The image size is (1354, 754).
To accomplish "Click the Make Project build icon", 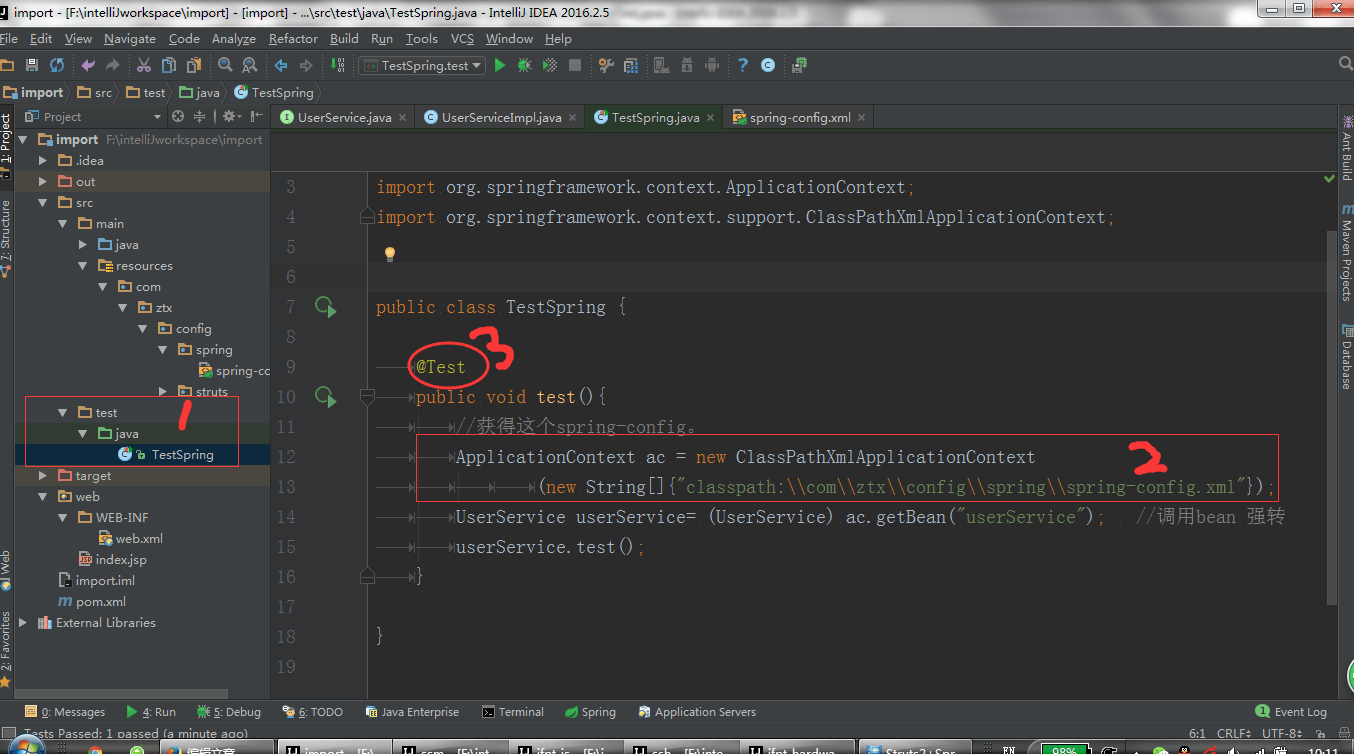I will [x=338, y=65].
